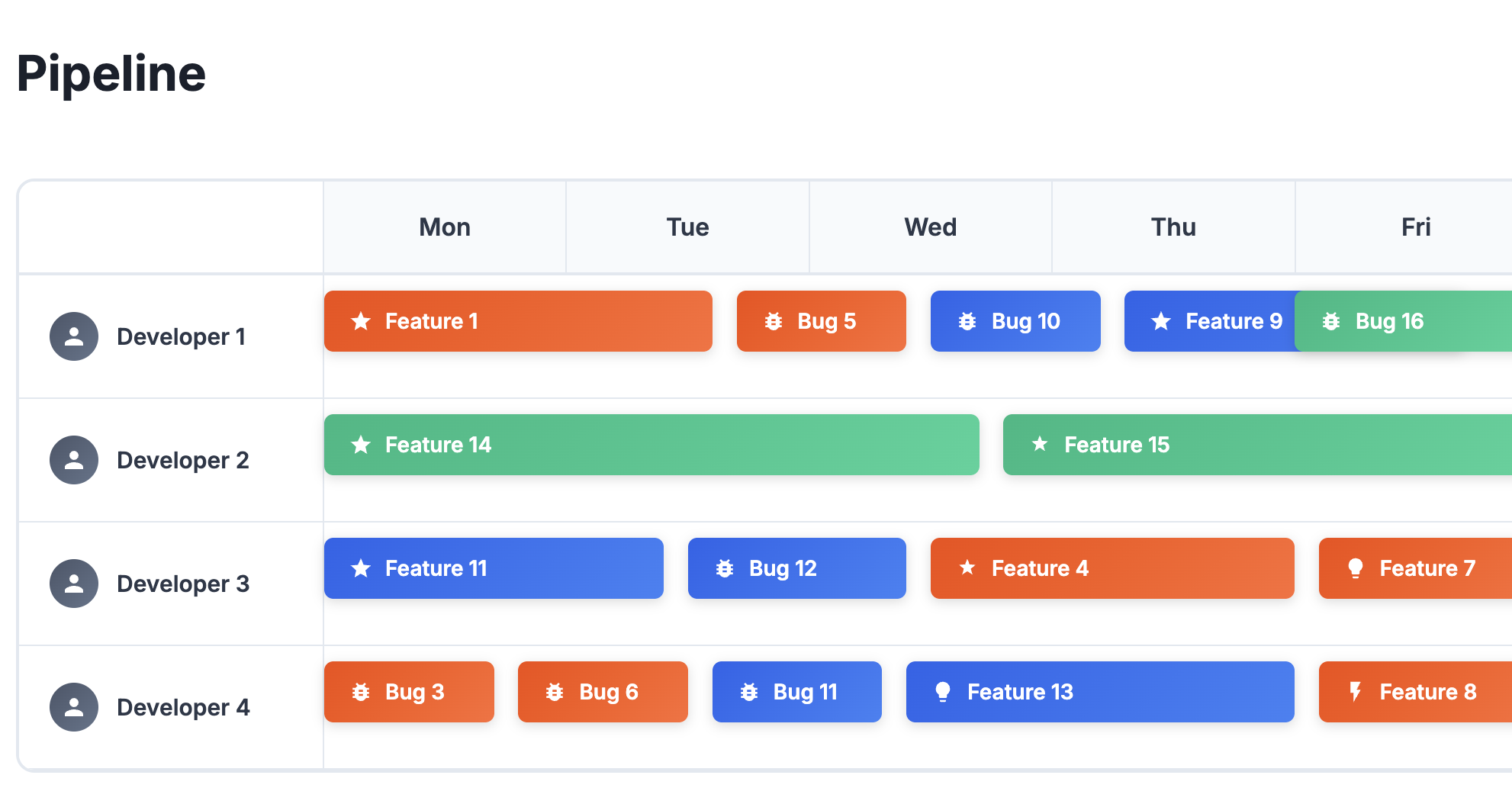
Task: Select the Wed column header
Action: 930,227
